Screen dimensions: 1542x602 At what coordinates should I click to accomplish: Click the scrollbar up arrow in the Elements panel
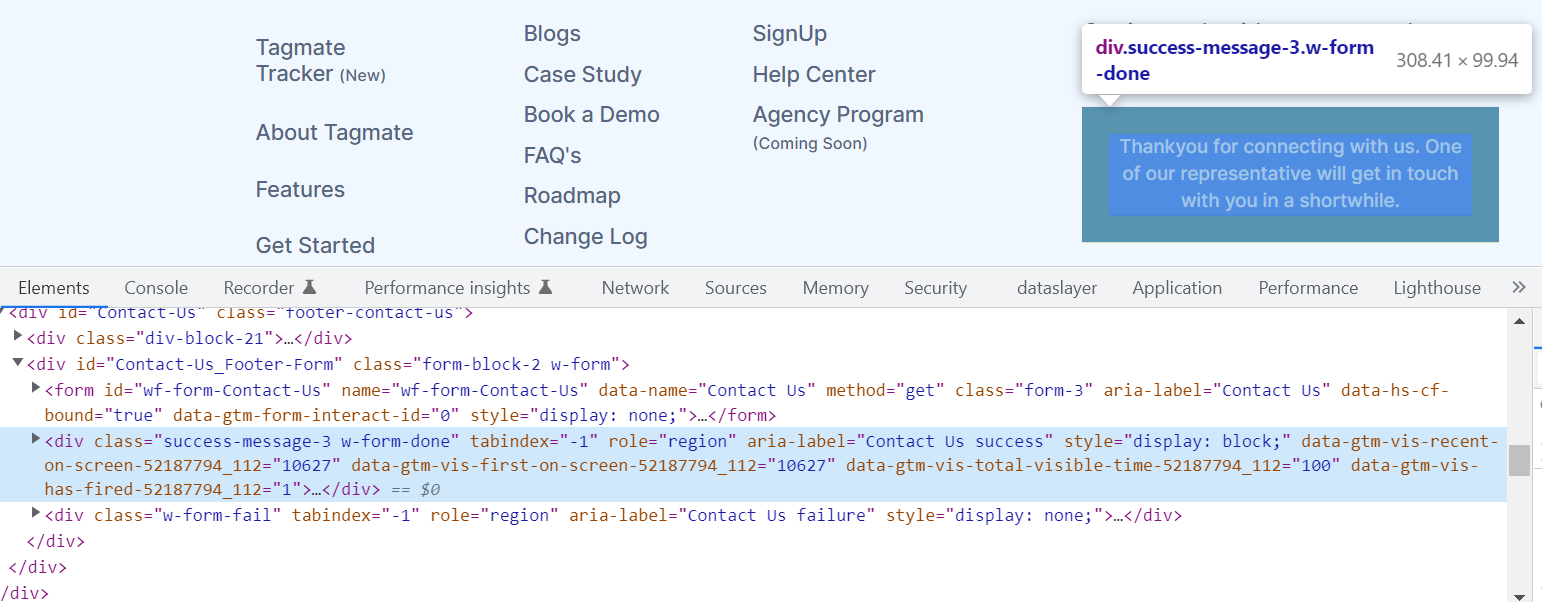click(x=1519, y=321)
